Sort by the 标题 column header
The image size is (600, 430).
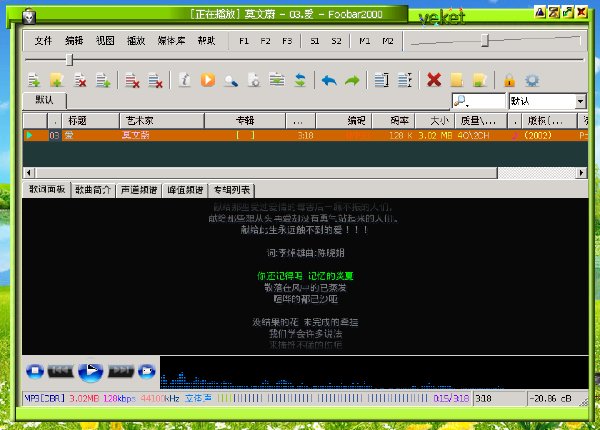tap(91, 121)
